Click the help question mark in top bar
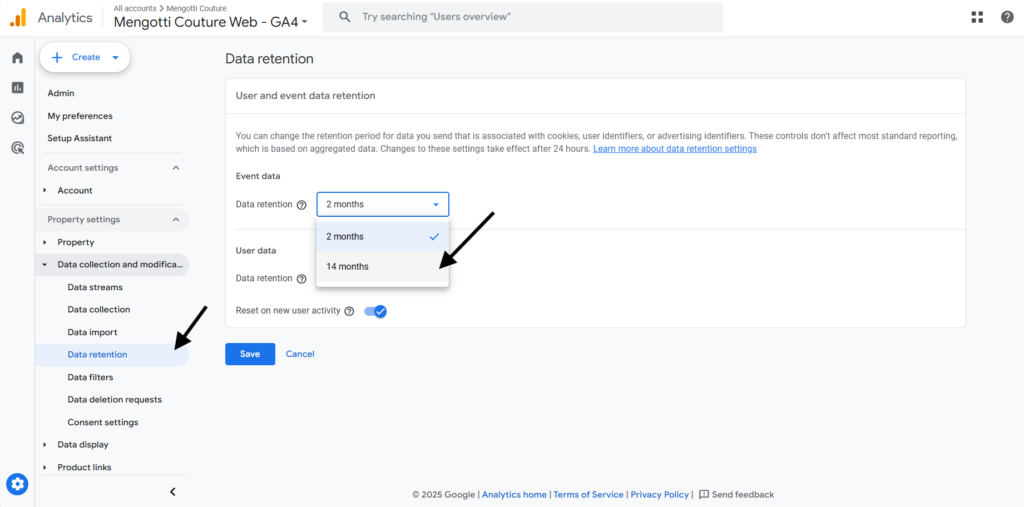The image size is (1024, 507). coord(1007,17)
